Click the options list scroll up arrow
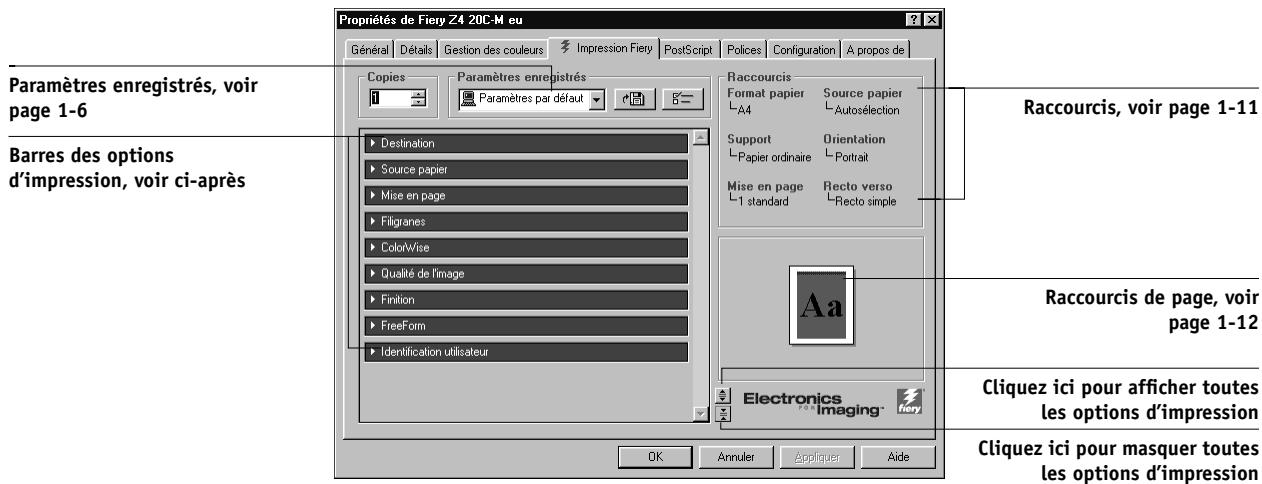Viewport: 1262px width, 484px height. [x=701, y=138]
